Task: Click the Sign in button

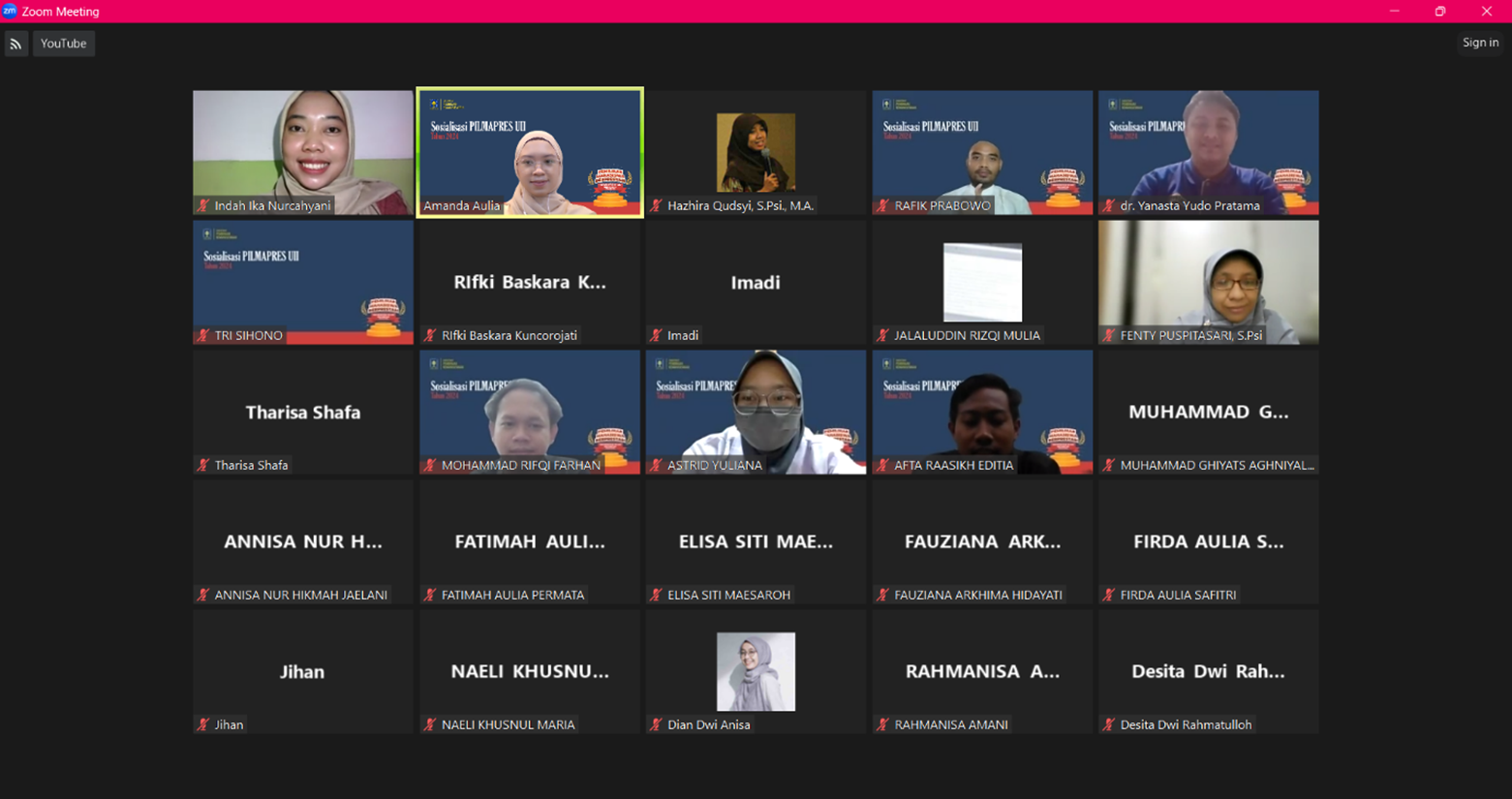Action: (x=1480, y=43)
